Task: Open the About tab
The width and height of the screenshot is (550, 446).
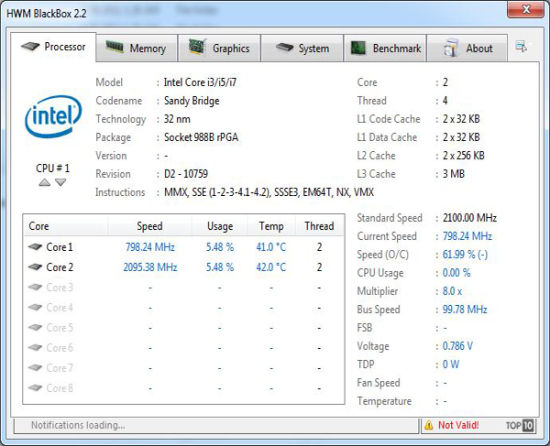Action: point(467,48)
